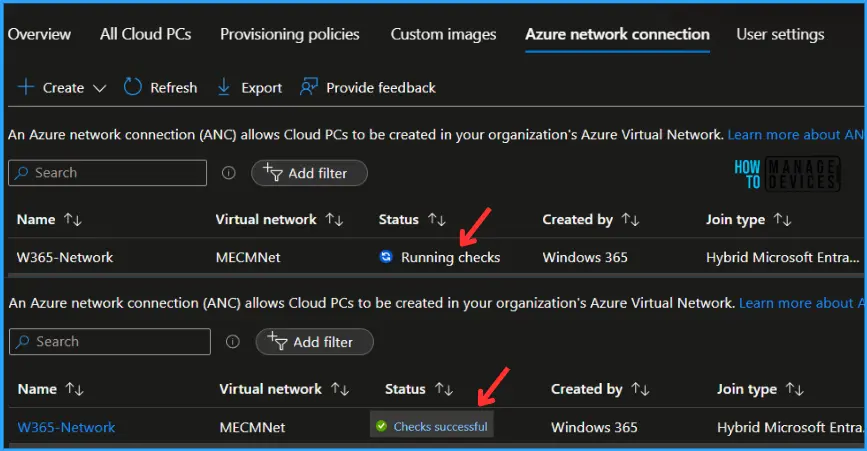Select upper row W365-Network name cell
Image resolution: width=867 pixels, height=451 pixels.
(x=65, y=258)
